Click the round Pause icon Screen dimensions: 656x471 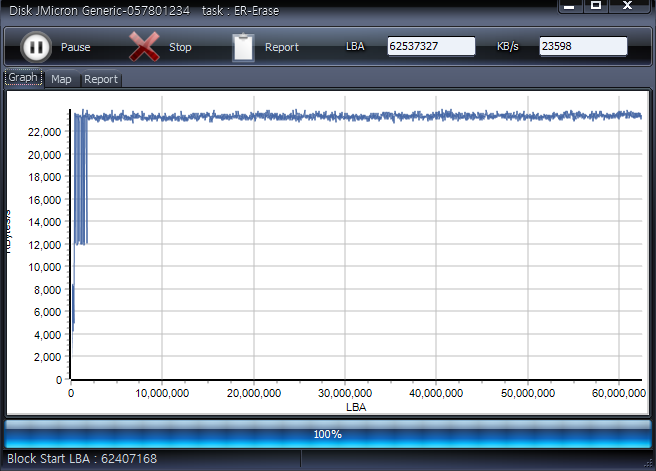coord(36,47)
